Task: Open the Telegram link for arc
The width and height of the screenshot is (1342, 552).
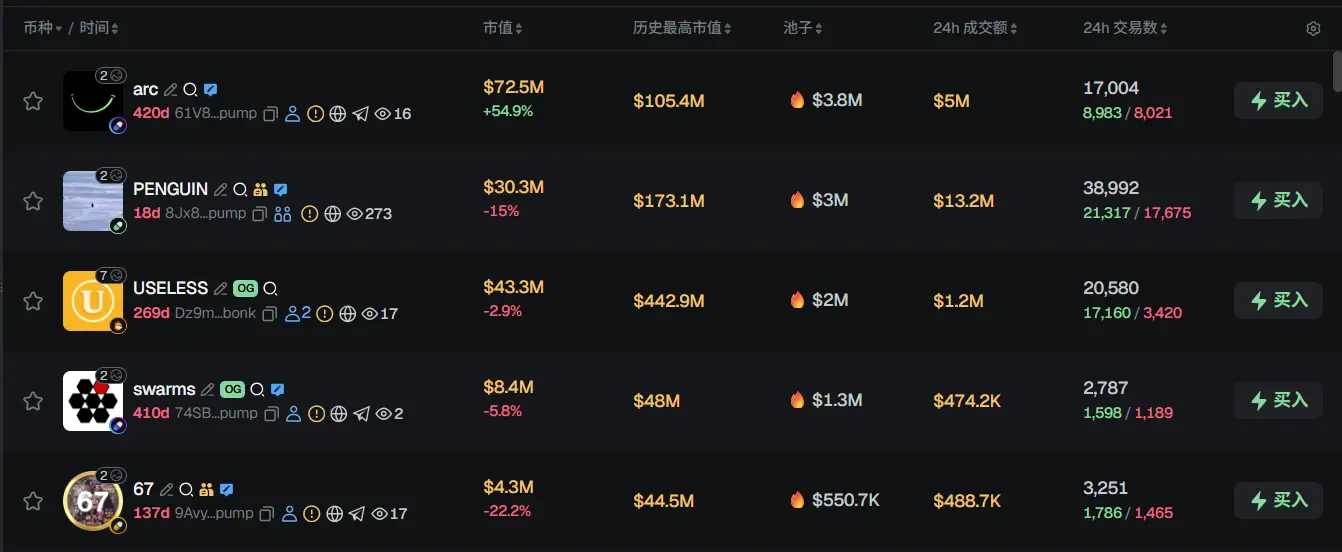Action: 361,114
